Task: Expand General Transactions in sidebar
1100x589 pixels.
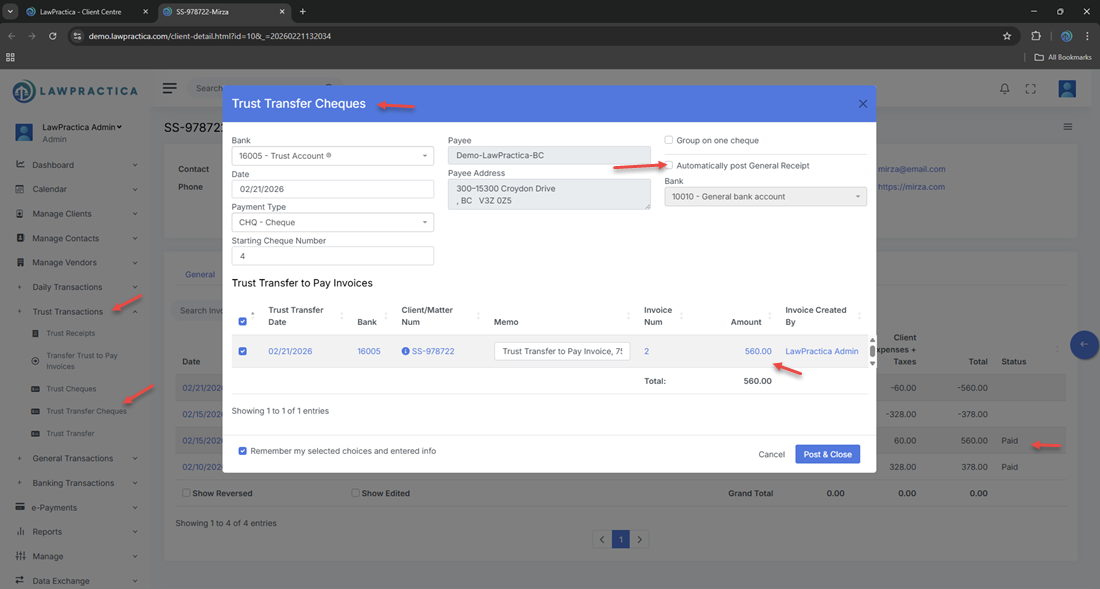Action: (73, 458)
